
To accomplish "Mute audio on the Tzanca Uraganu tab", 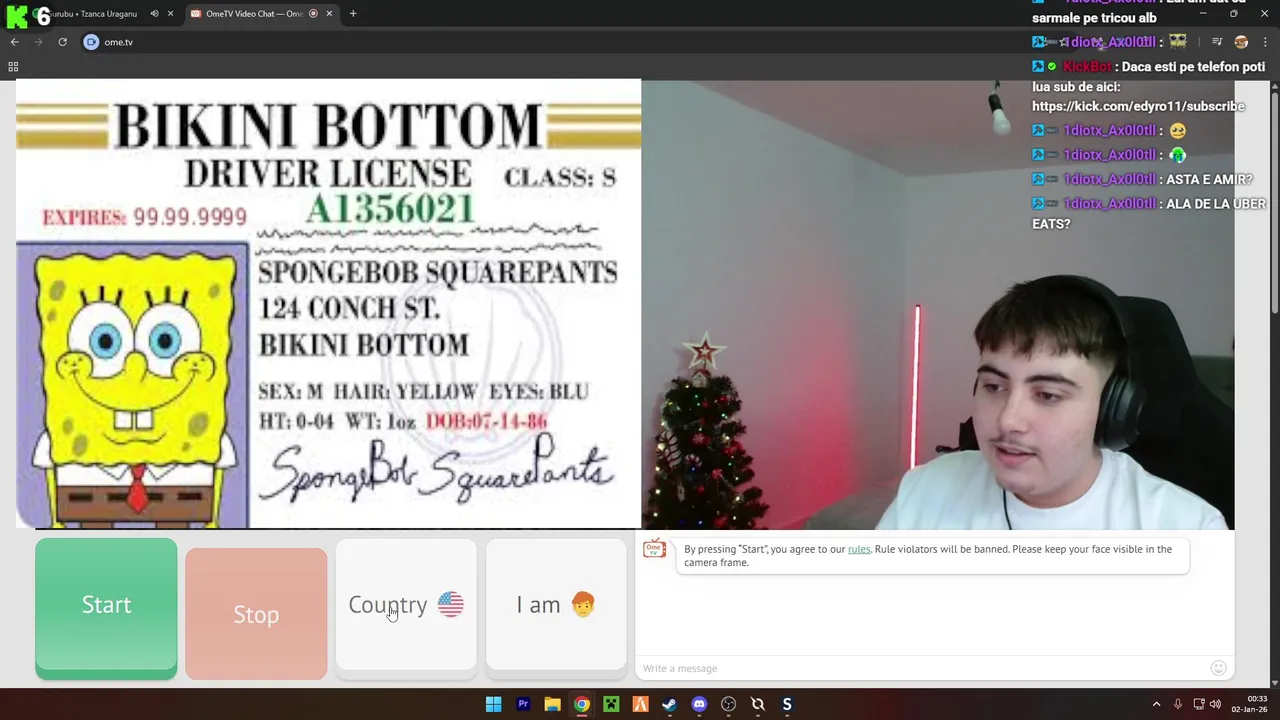I will coord(154,14).
